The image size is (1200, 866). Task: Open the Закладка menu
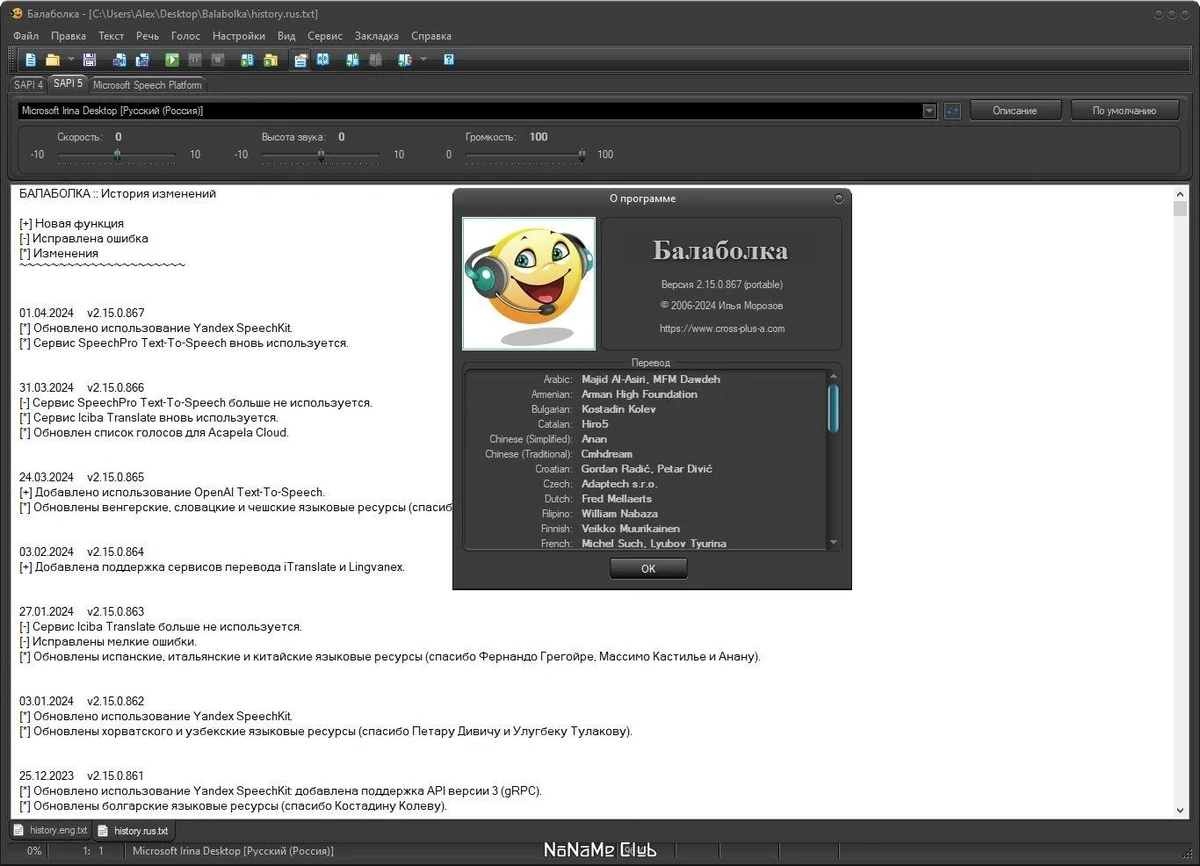coord(377,36)
